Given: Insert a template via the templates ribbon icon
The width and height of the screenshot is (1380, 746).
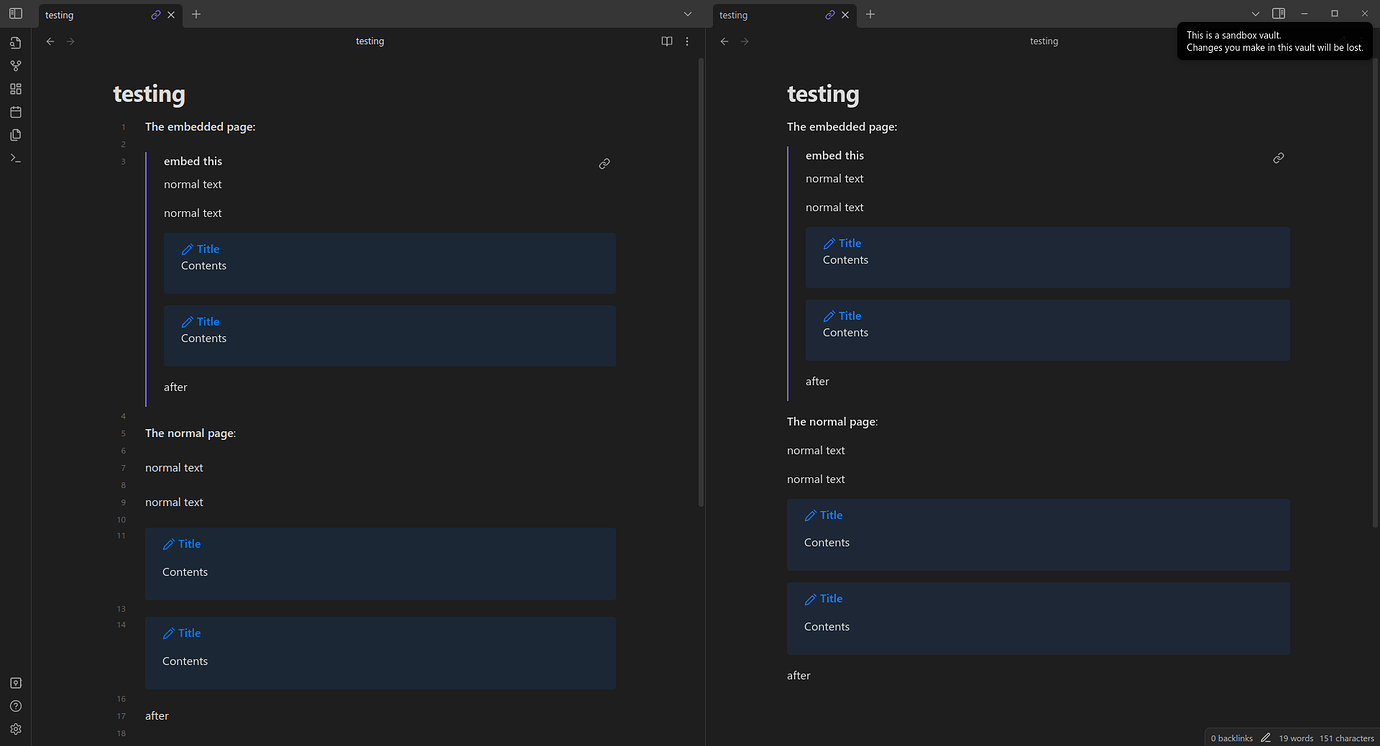Looking at the screenshot, I should coord(15,134).
